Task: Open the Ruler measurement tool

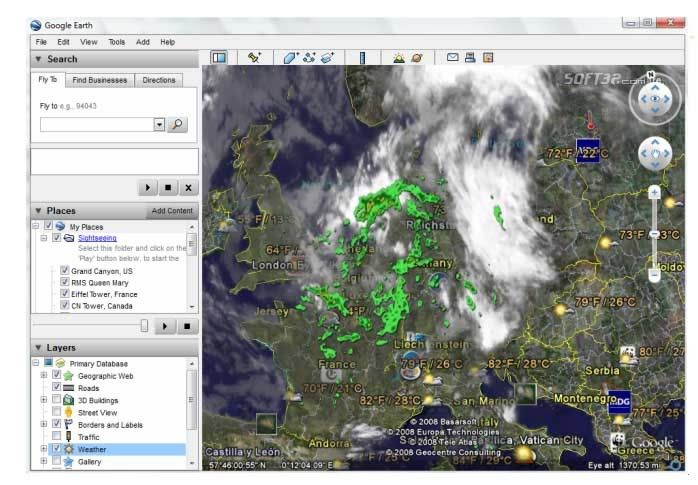Action: tap(362, 58)
